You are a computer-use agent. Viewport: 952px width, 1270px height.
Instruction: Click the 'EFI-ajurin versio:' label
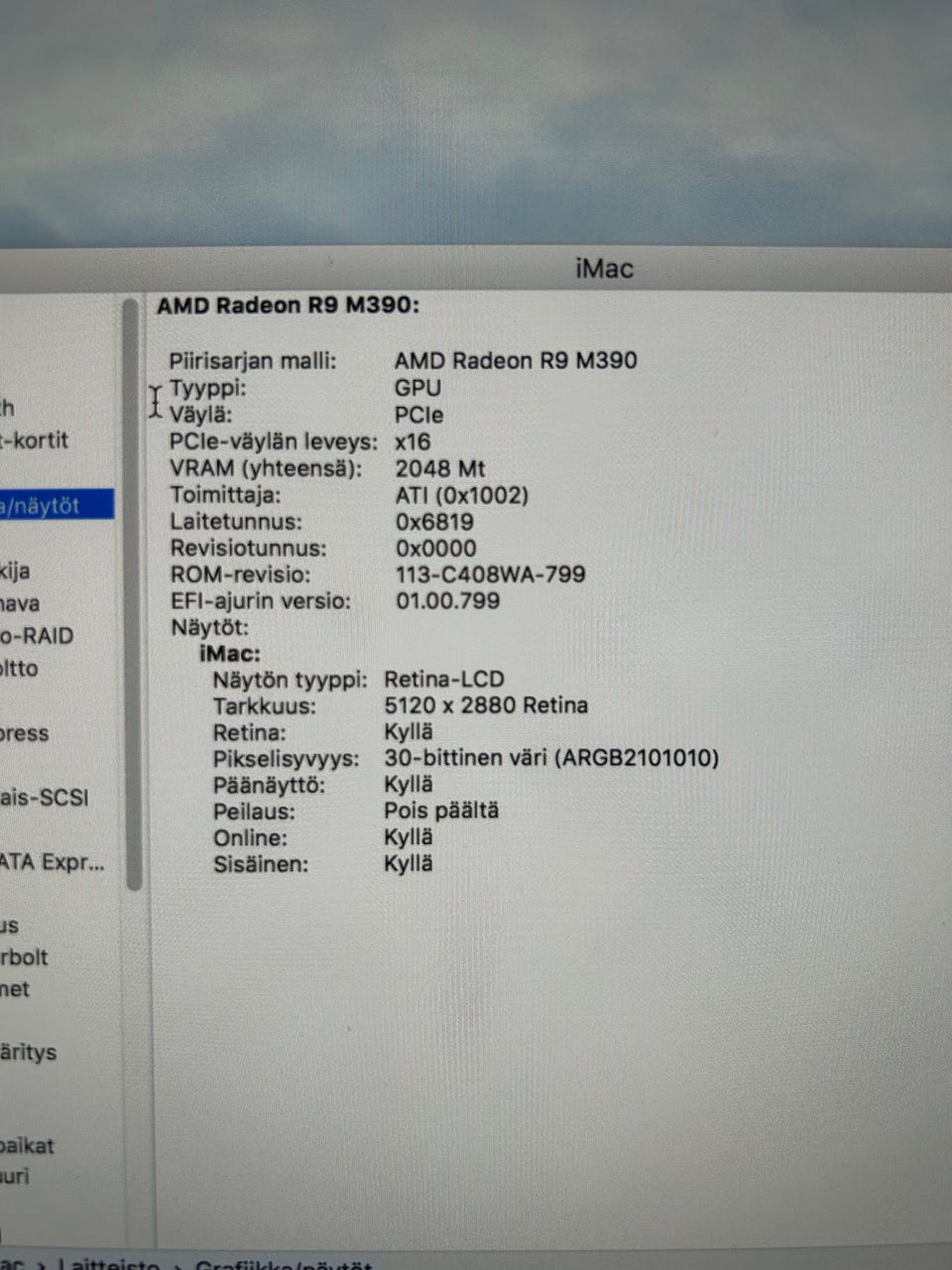(x=261, y=601)
